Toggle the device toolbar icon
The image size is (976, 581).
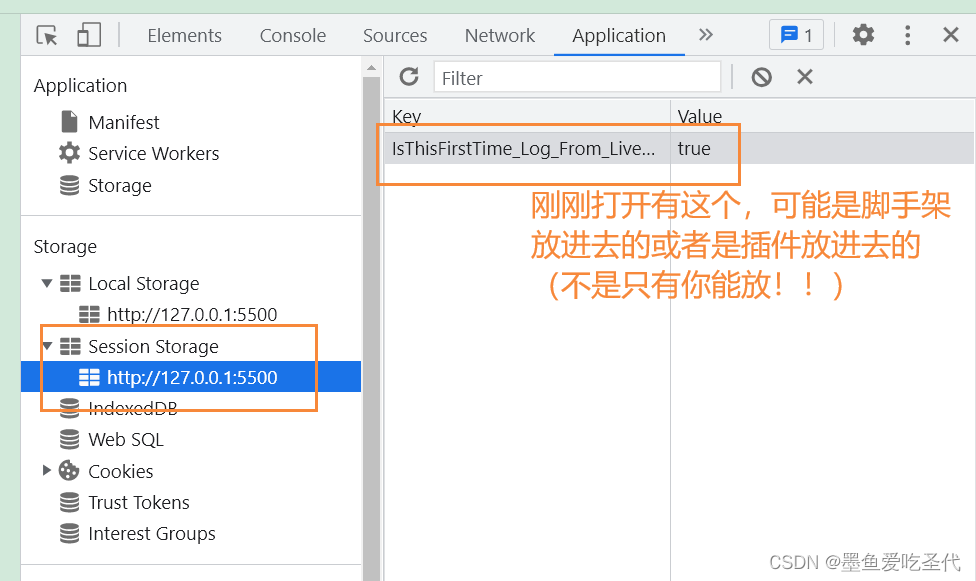[89, 35]
